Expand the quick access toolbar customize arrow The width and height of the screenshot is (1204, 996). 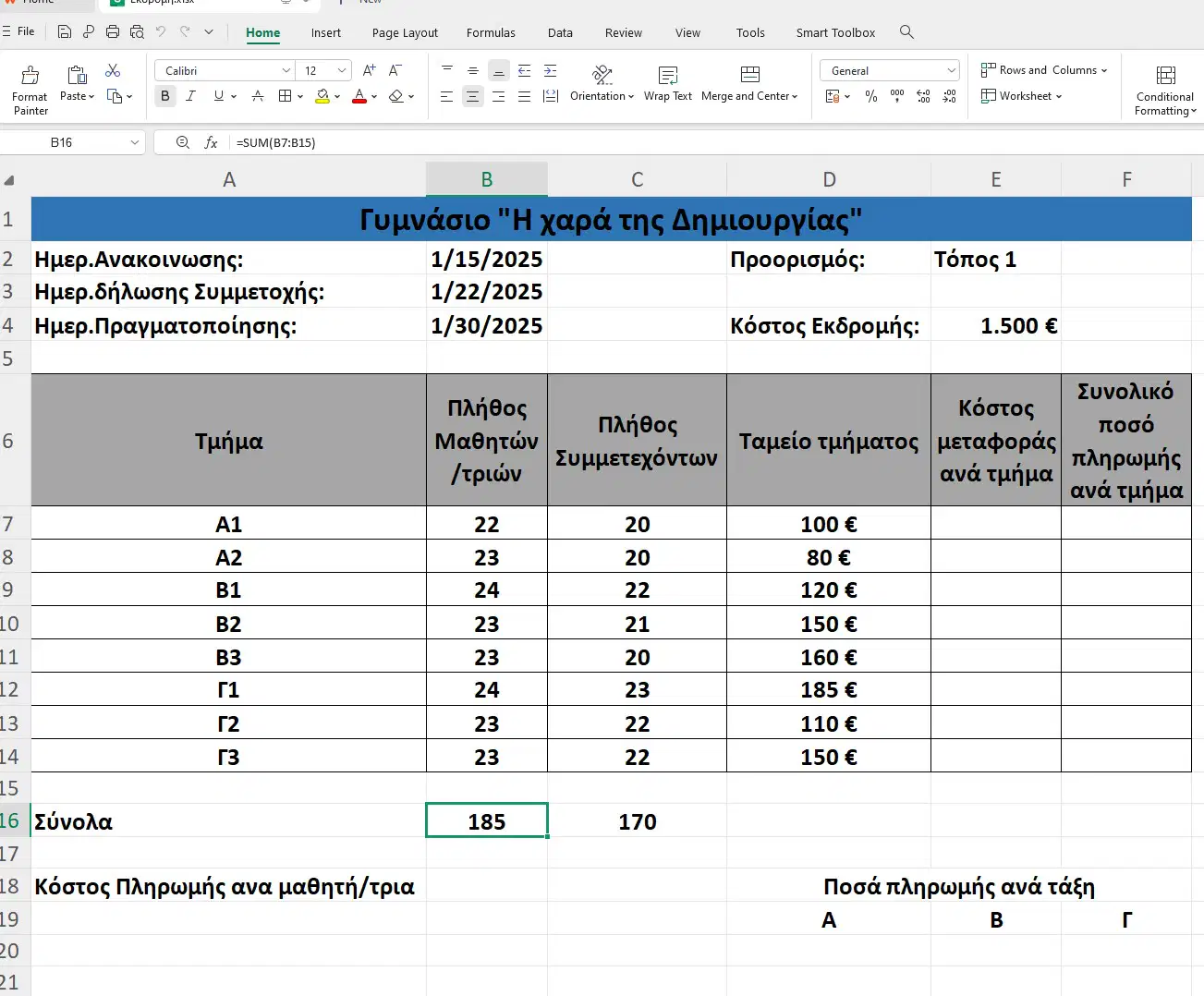(x=209, y=32)
